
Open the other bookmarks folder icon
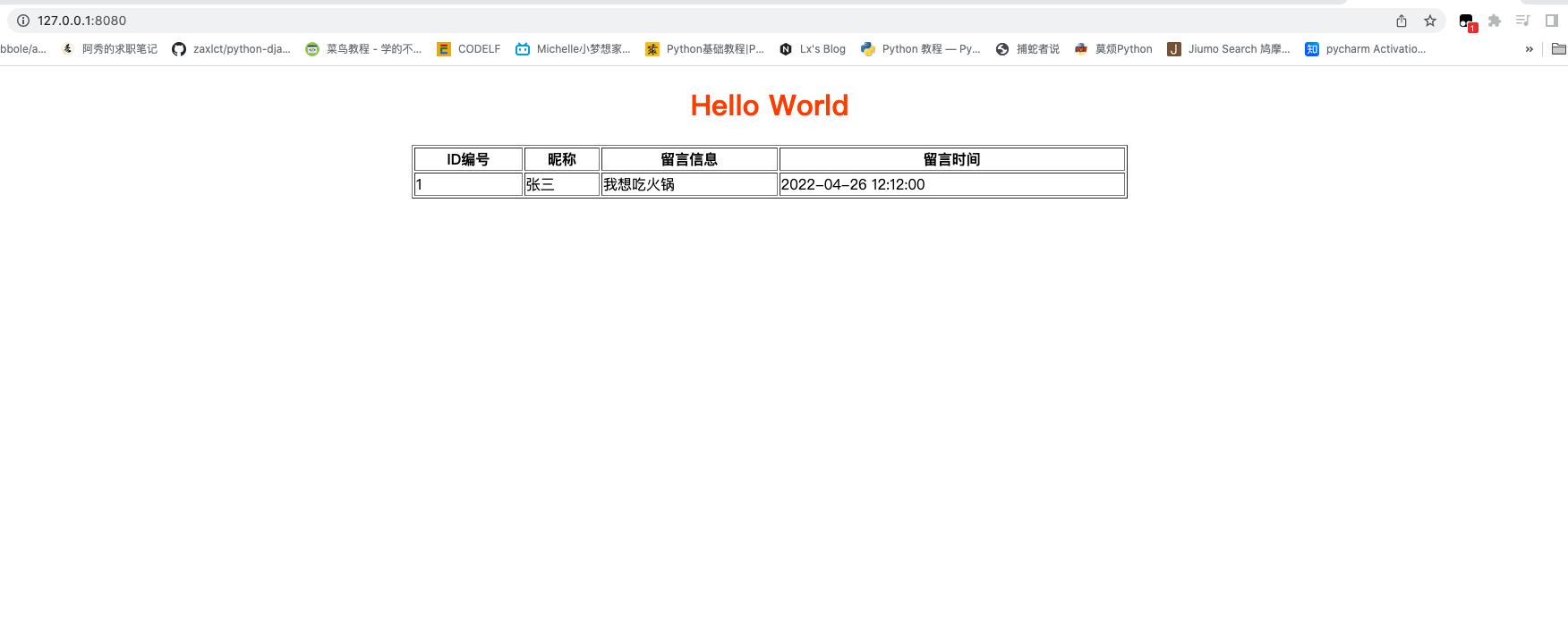[1559, 49]
